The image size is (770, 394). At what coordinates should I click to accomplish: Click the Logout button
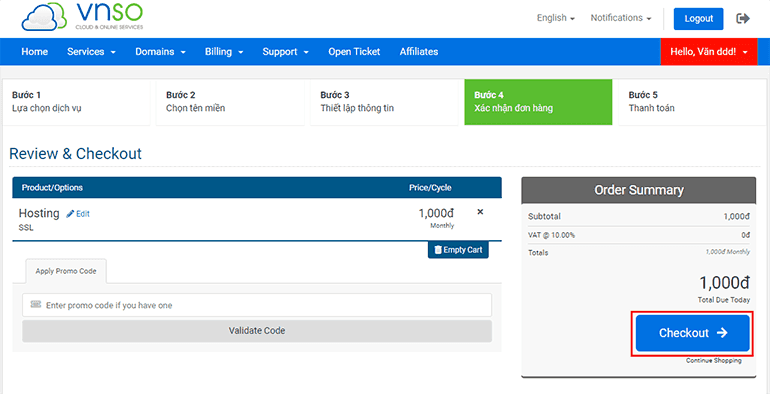698,19
